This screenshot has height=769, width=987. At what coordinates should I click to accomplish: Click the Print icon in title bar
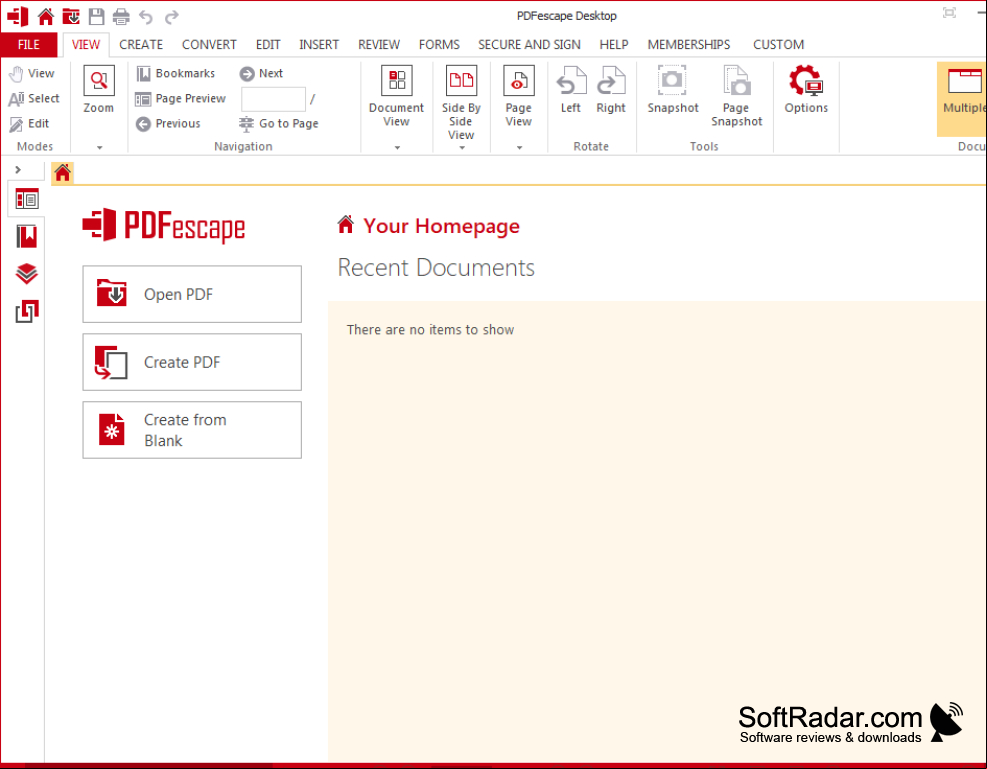121,16
